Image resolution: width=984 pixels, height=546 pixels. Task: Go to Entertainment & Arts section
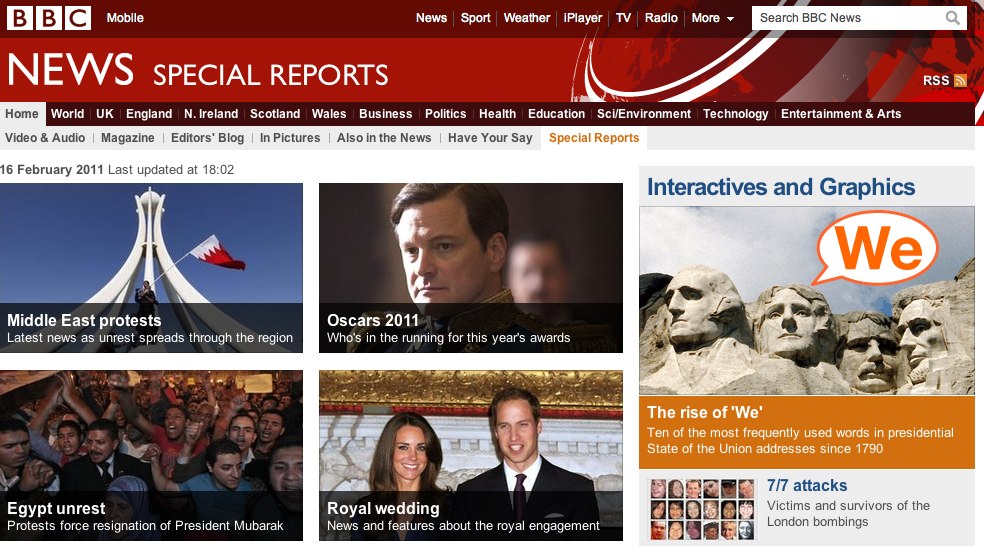(x=840, y=114)
